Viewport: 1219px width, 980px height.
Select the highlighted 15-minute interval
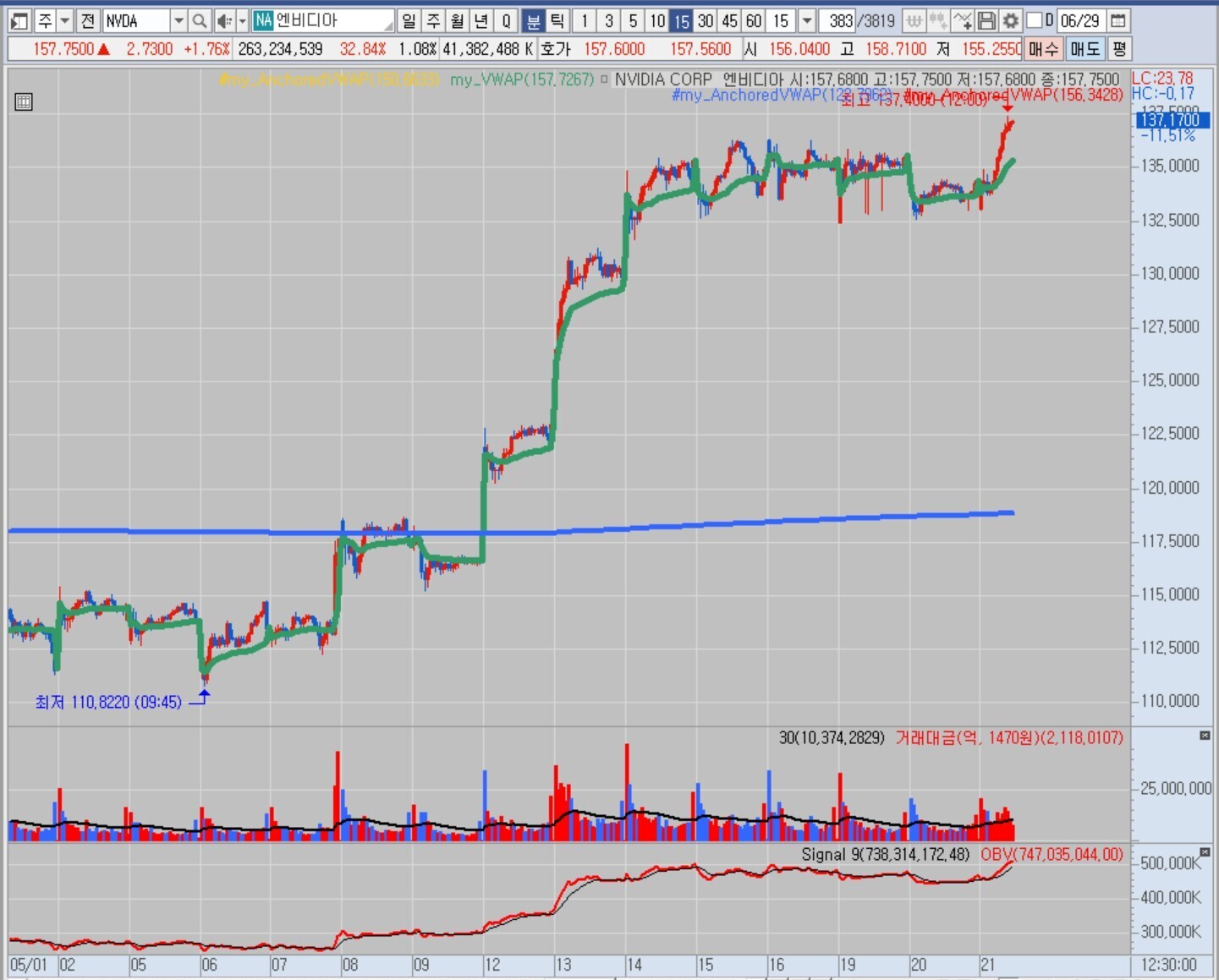[x=682, y=20]
